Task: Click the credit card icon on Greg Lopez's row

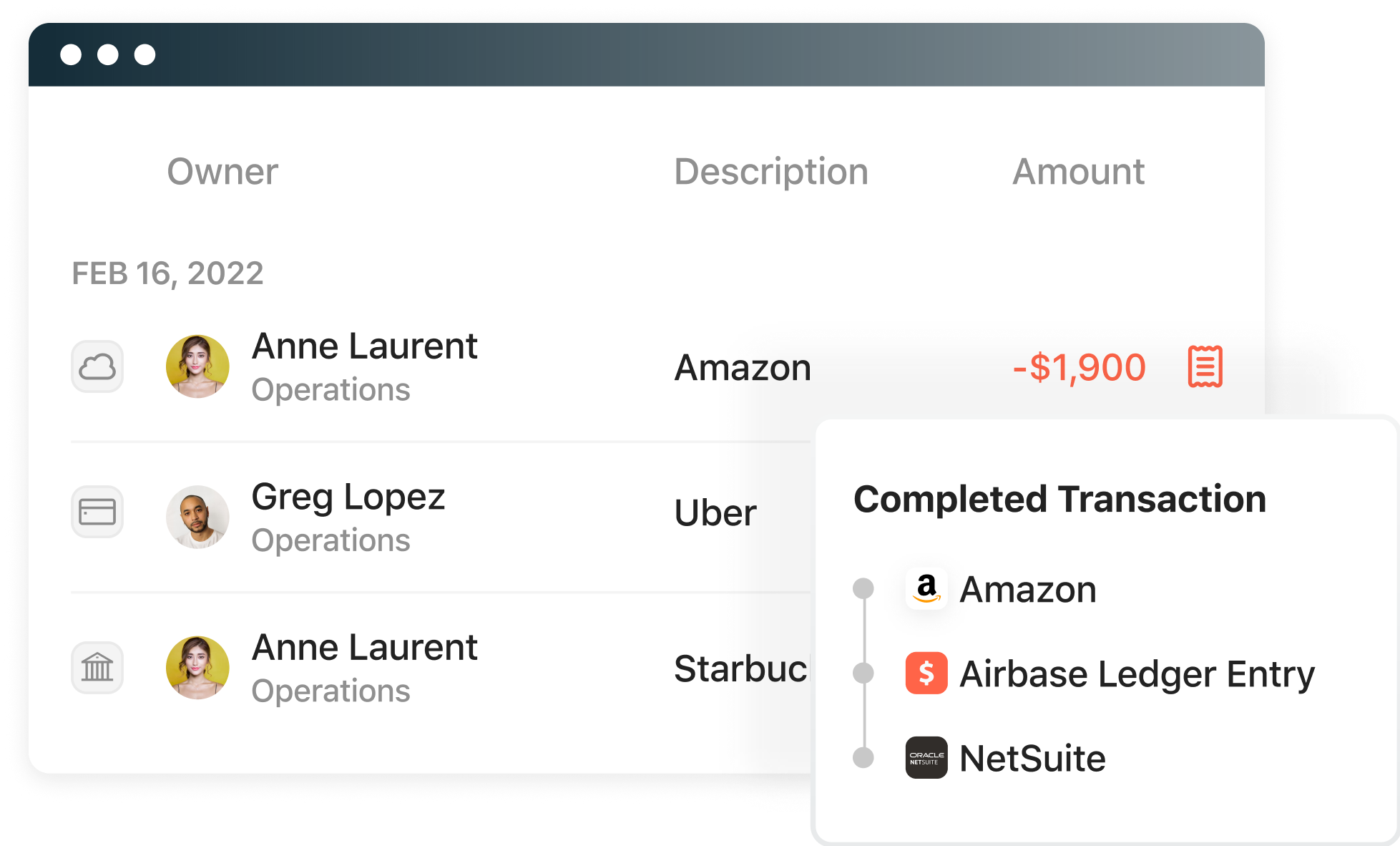Action: pyautogui.click(x=96, y=510)
